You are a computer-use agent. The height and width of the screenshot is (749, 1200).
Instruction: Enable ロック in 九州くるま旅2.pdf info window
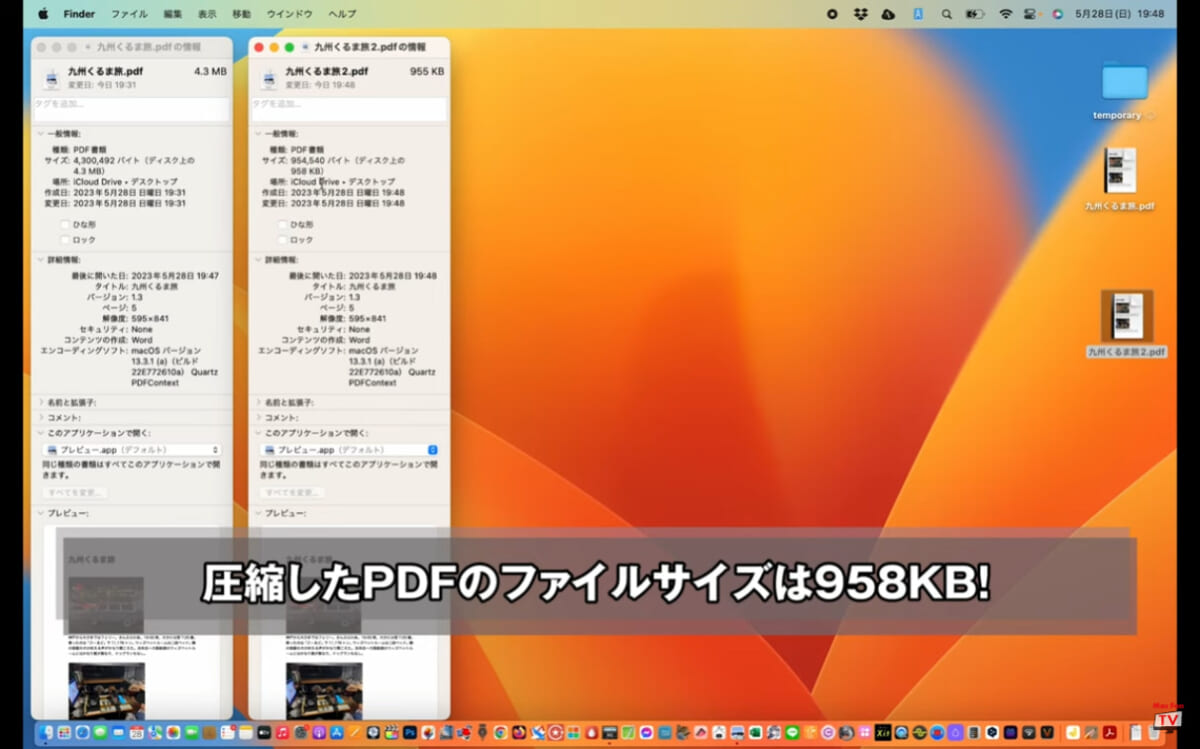[x=283, y=240]
